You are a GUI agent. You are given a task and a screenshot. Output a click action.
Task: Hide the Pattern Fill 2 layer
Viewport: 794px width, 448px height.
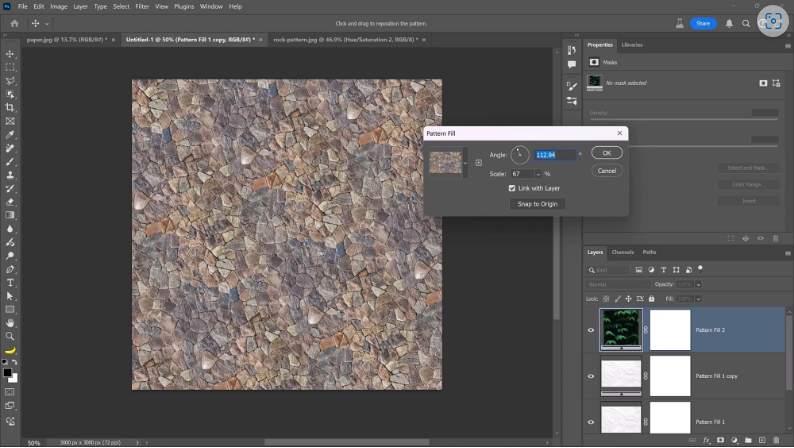click(591, 330)
